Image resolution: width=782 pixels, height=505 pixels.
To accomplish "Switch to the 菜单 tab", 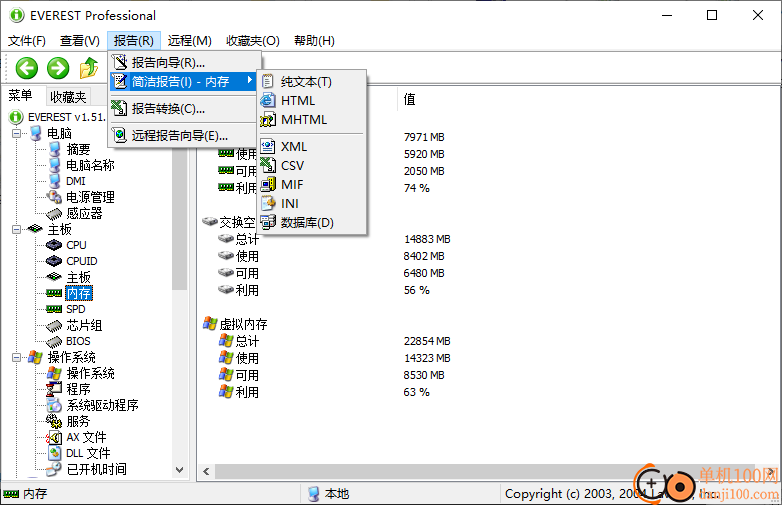I will [x=21, y=95].
